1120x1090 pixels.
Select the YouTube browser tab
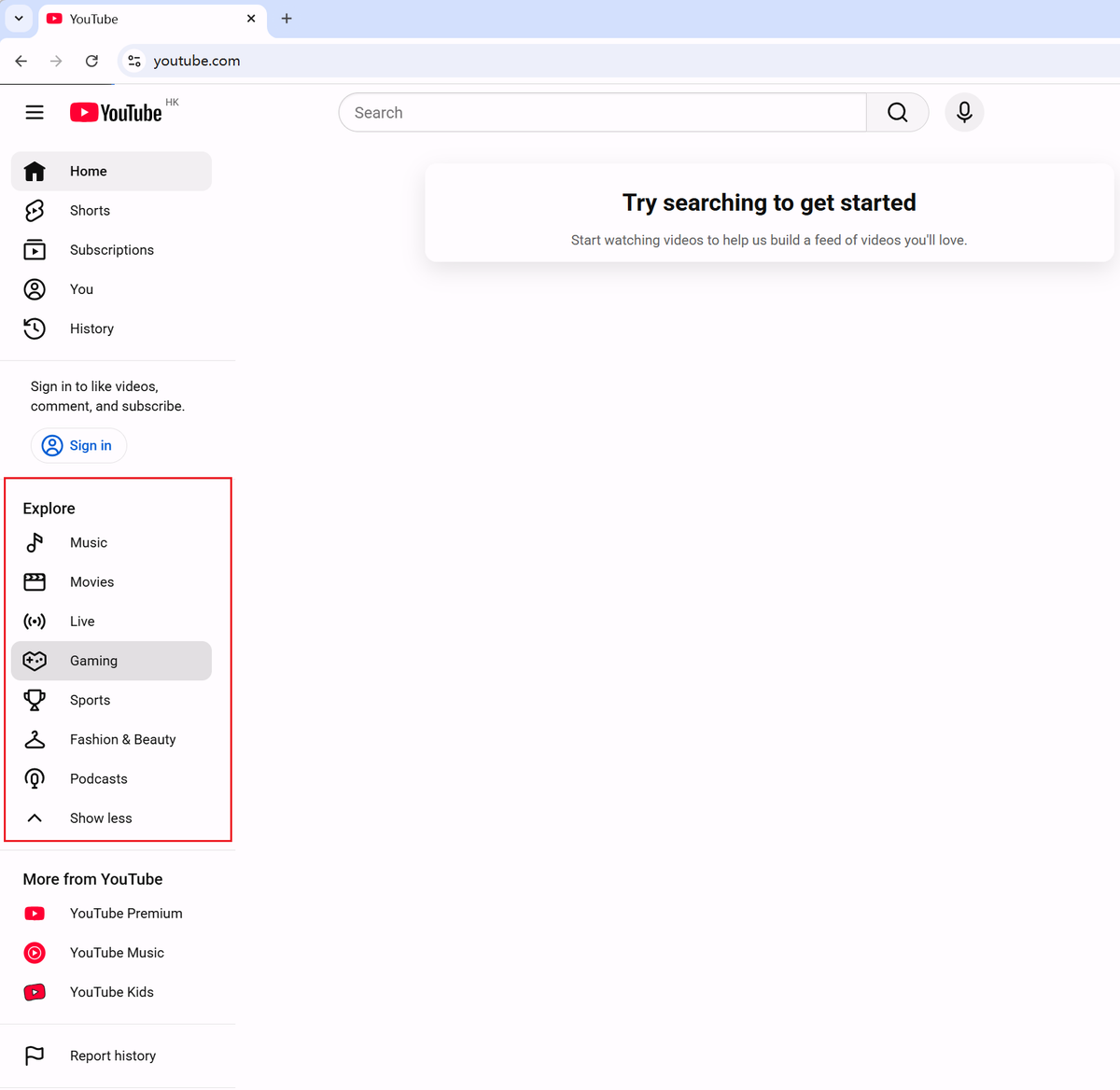tap(152, 19)
